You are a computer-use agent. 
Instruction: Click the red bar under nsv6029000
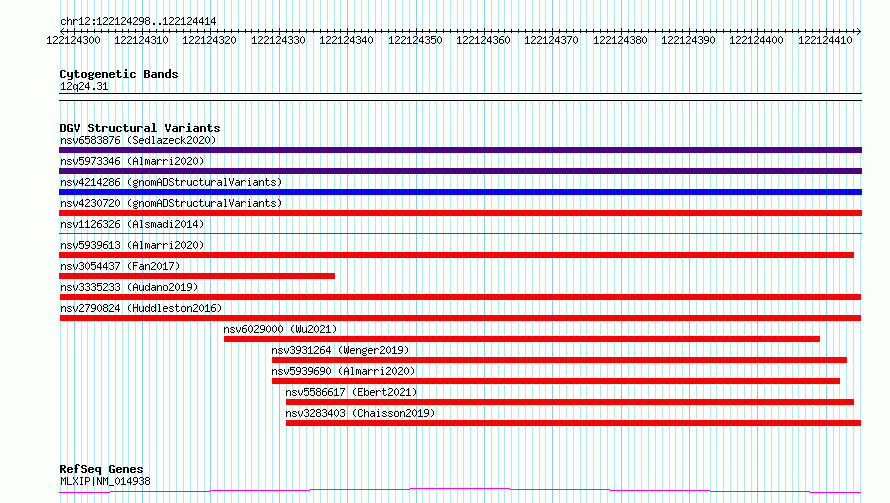coord(522,339)
